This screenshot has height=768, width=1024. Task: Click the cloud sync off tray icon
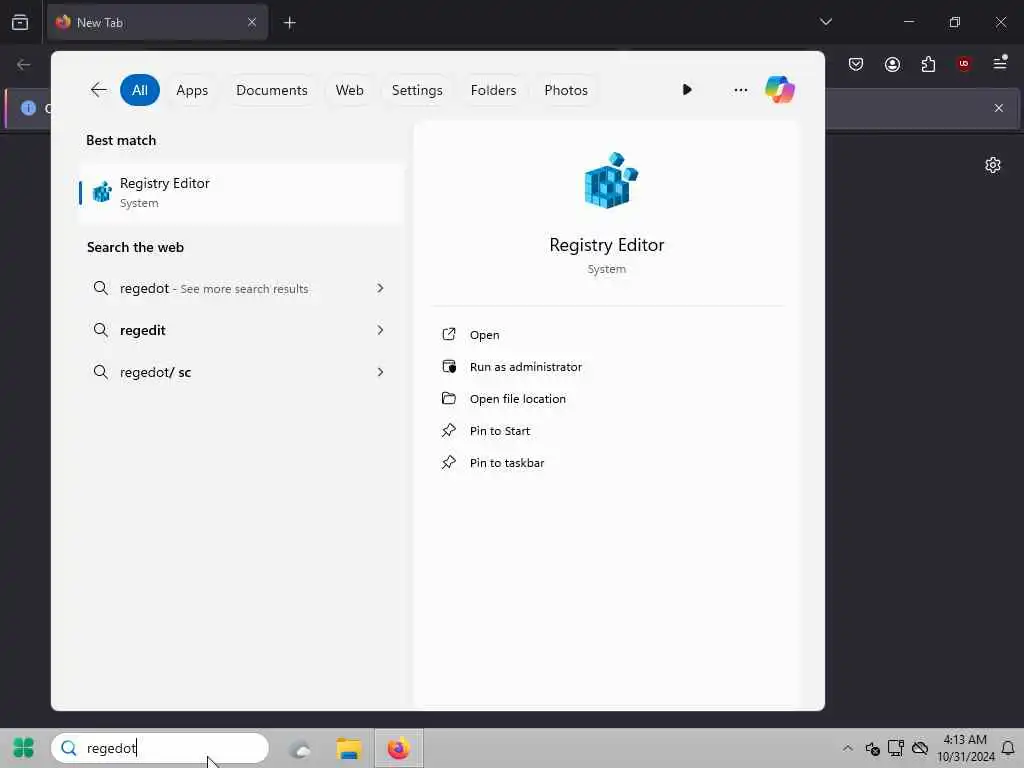click(920, 748)
